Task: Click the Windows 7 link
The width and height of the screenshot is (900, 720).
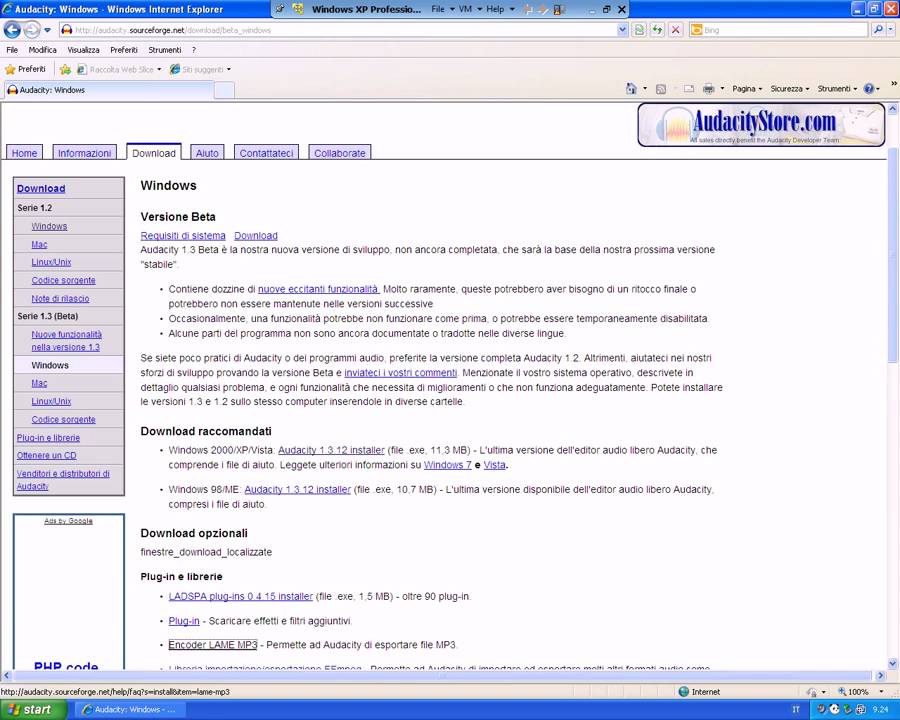Action: [x=448, y=465]
